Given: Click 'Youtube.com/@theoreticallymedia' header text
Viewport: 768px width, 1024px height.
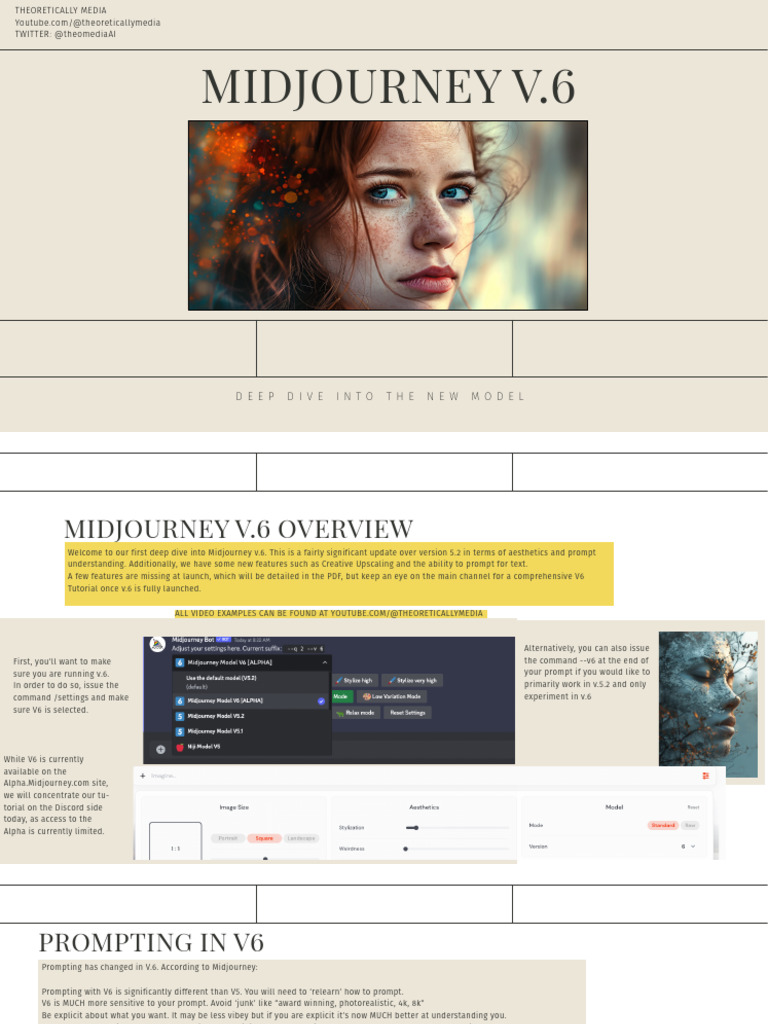Looking at the screenshot, I should tap(88, 22).
